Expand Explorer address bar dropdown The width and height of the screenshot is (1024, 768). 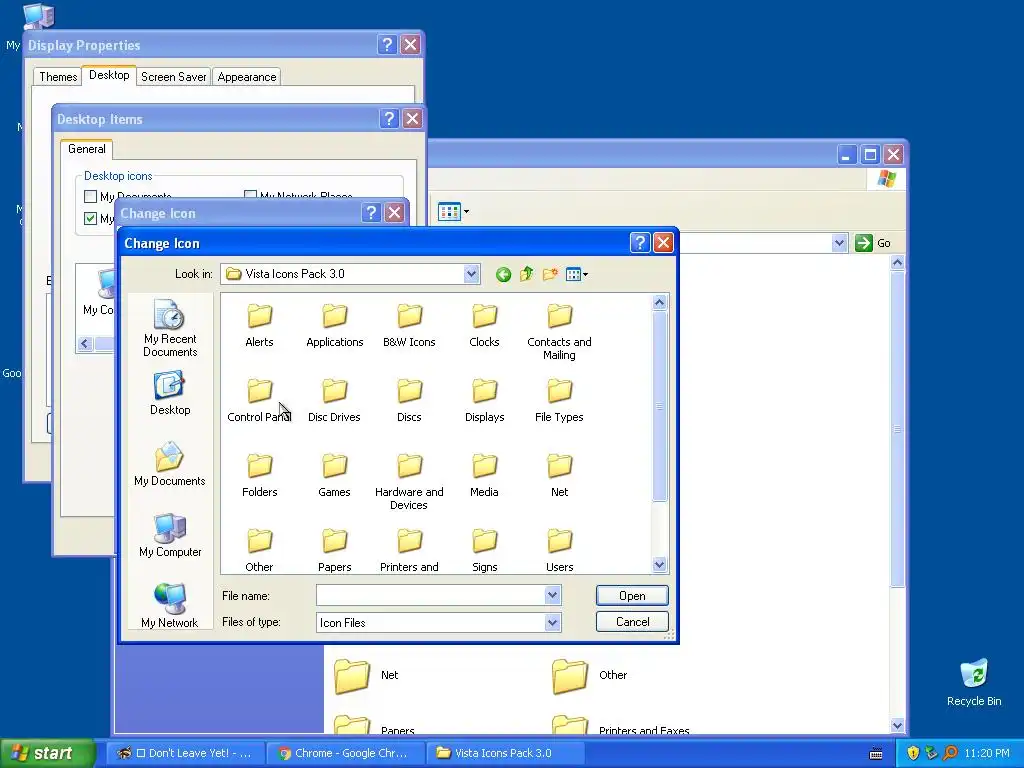[x=839, y=243]
